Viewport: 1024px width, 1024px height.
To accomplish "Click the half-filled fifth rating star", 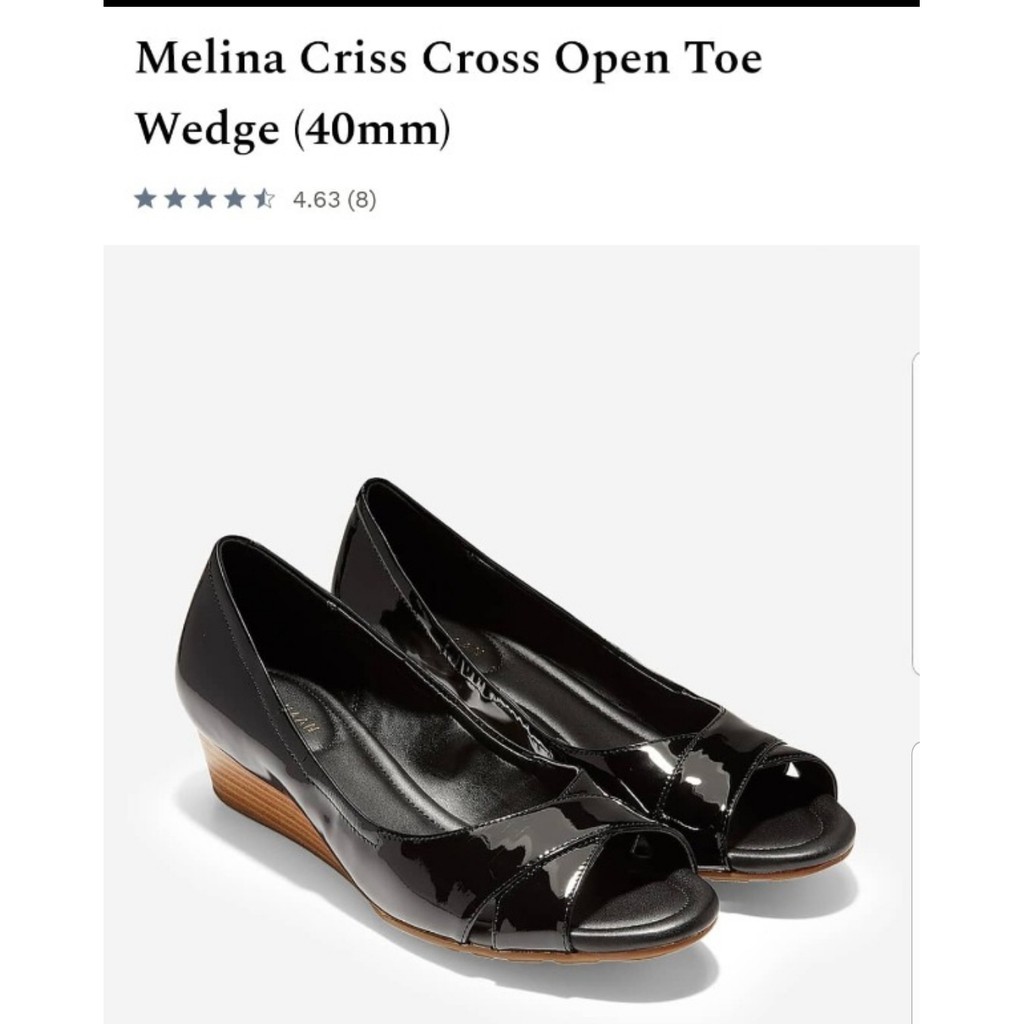I will [x=263, y=199].
